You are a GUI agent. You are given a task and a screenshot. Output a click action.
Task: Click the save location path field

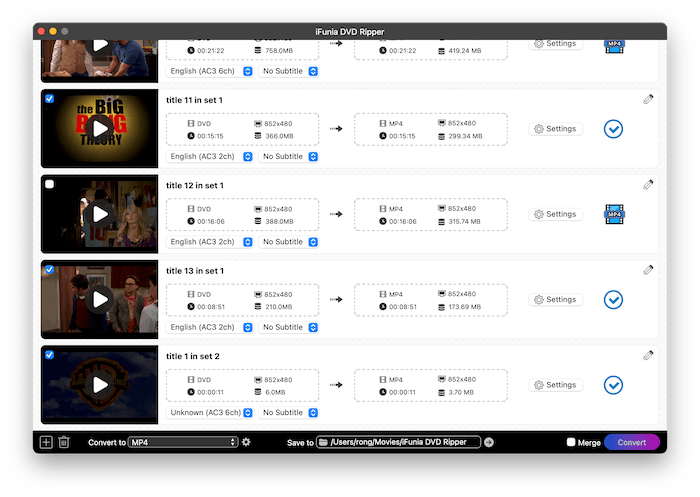[x=399, y=442]
